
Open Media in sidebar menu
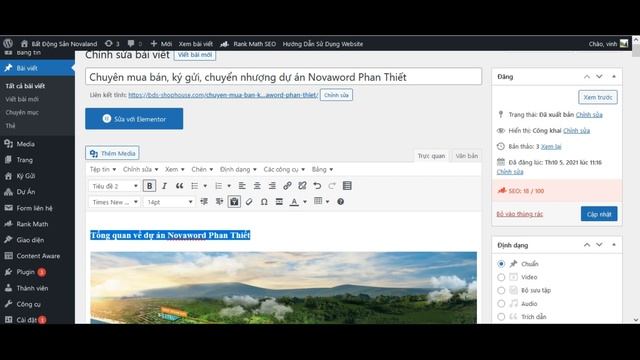[x=25, y=144]
